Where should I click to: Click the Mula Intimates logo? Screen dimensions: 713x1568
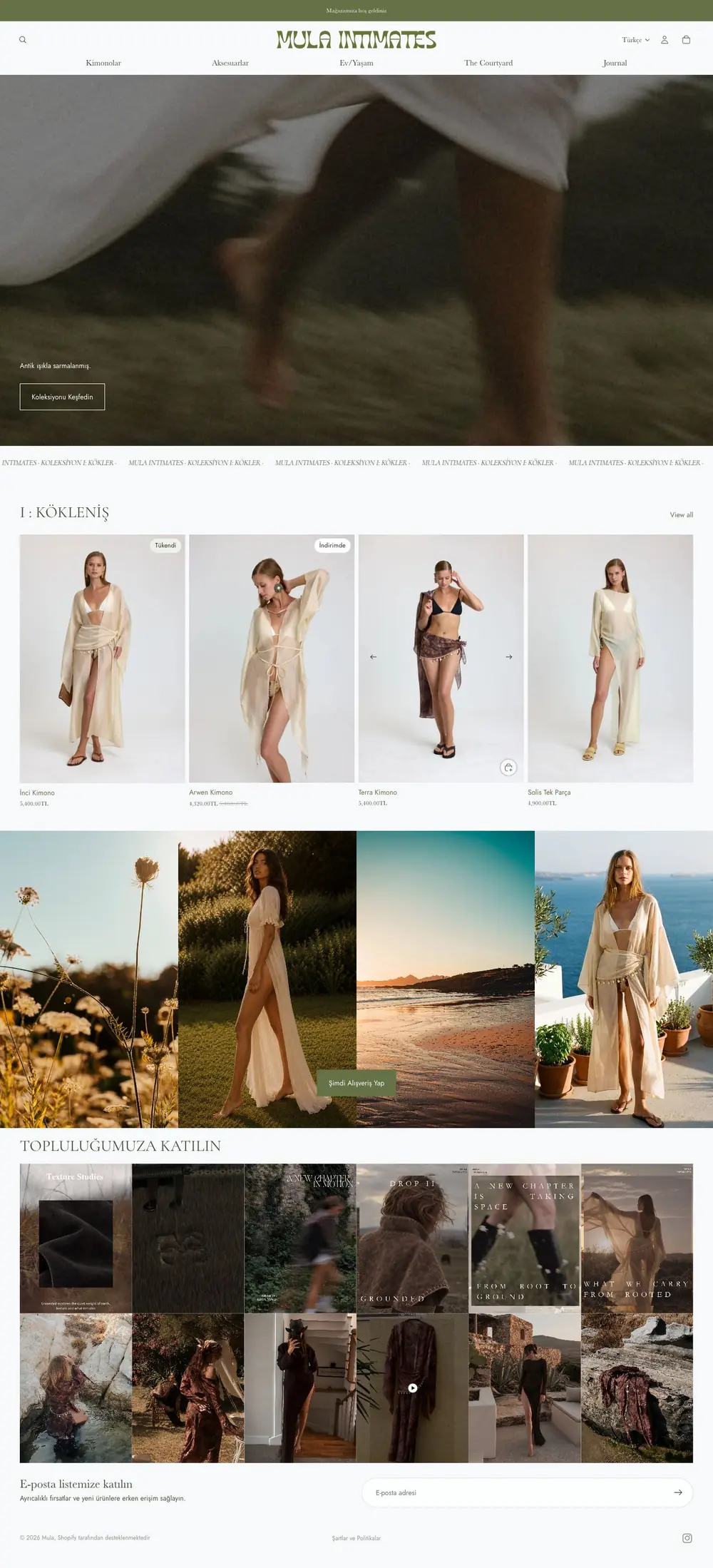coord(356,40)
